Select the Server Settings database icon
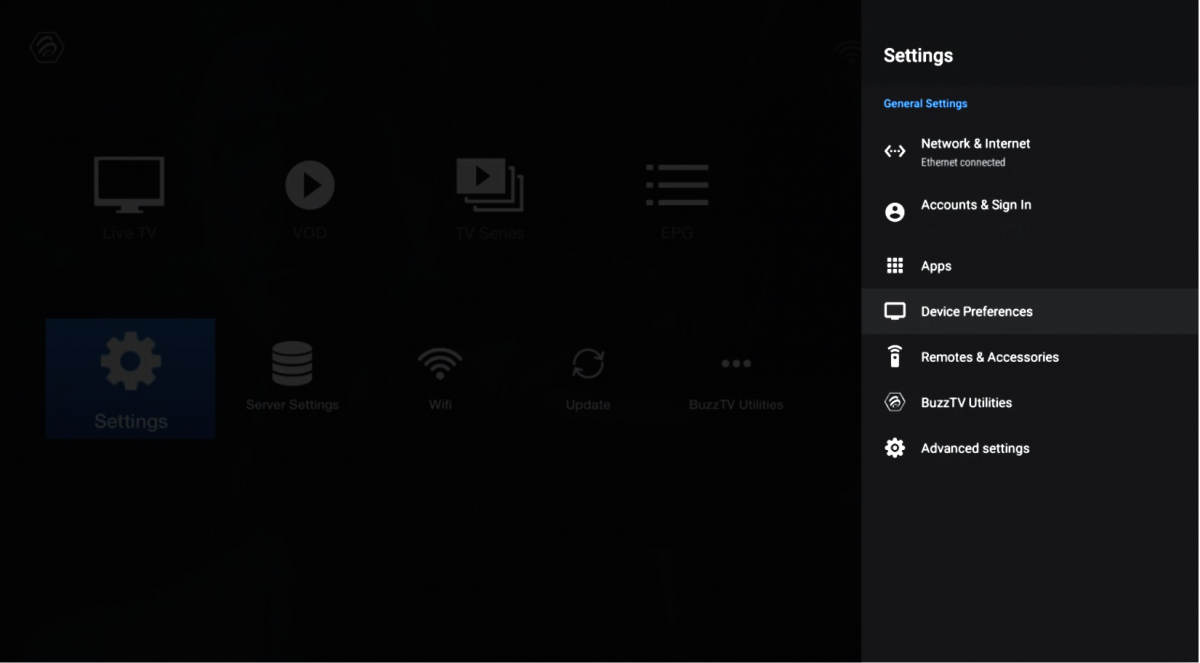 click(292, 363)
